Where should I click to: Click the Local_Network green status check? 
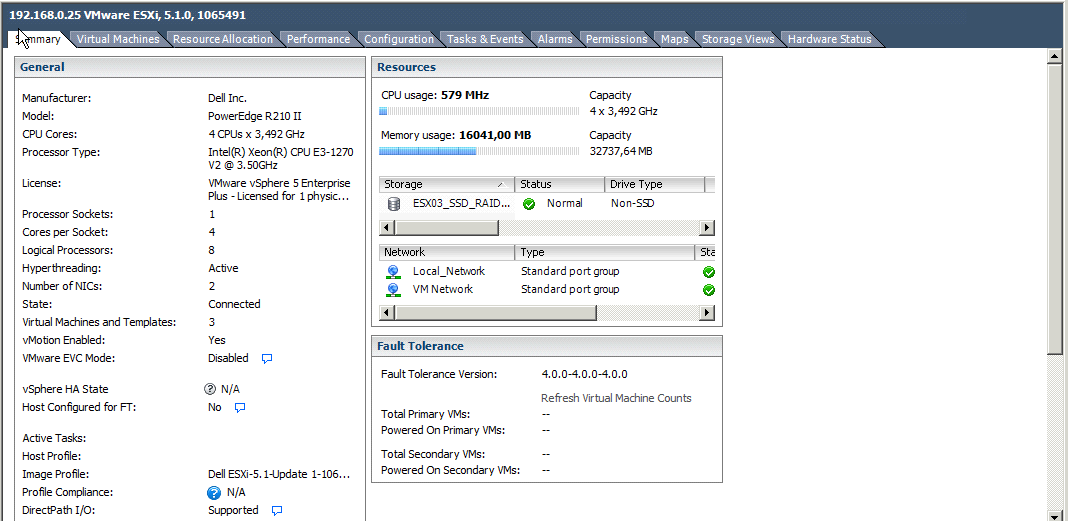pos(708,272)
